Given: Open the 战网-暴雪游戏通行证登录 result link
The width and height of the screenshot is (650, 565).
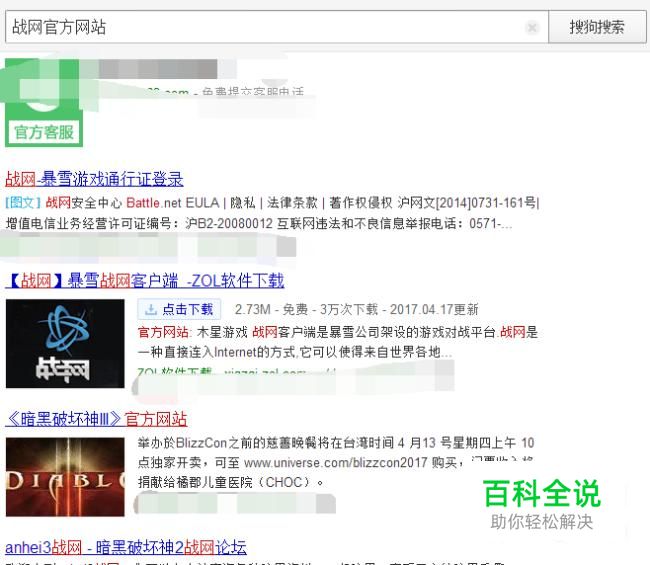Looking at the screenshot, I should pyautogui.click(x=94, y=179).
